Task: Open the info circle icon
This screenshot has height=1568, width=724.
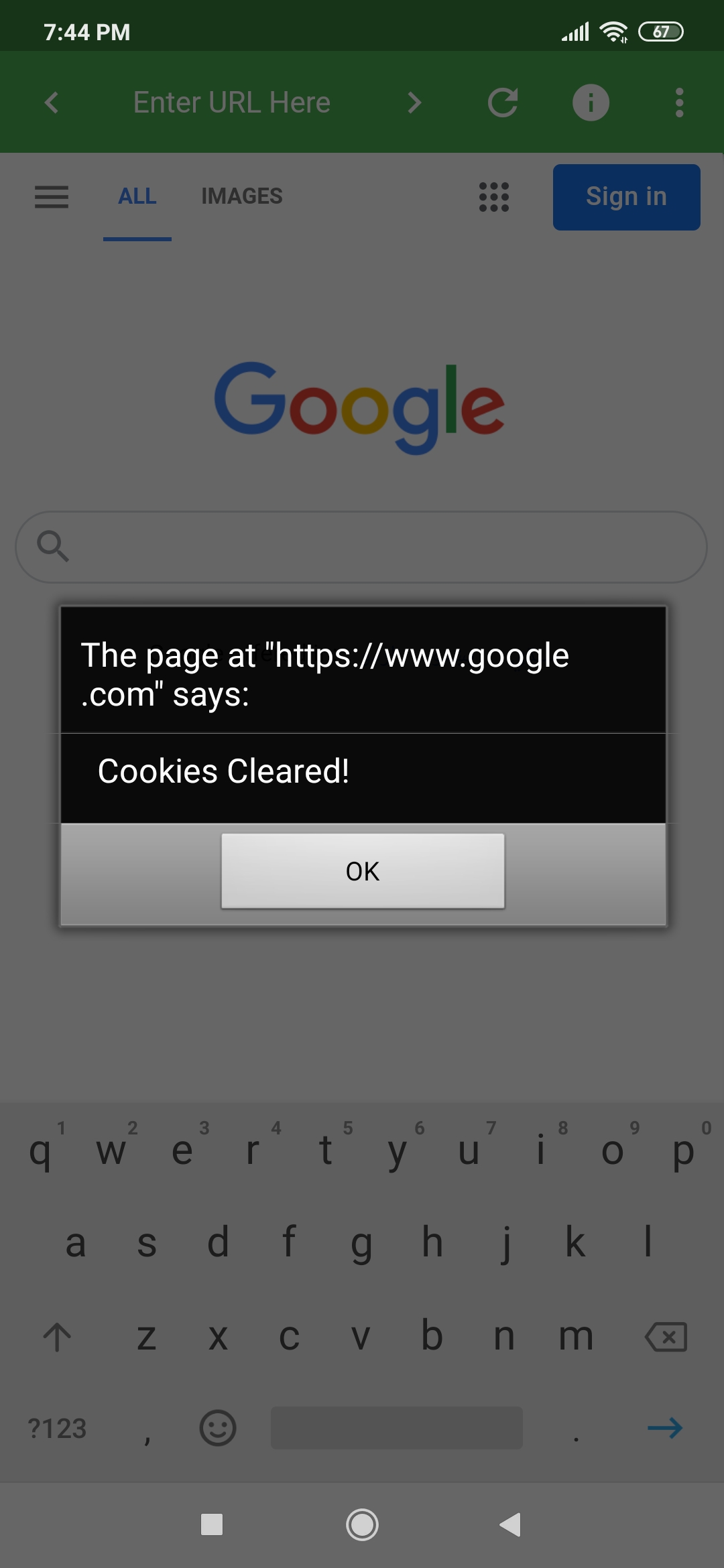Action: (591, 103)
